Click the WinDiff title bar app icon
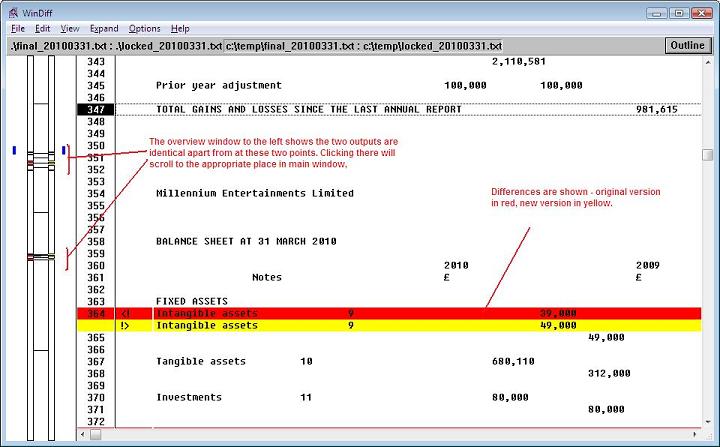Image resolution: width=720 pixels, height=447 pixels. (13, 12)
